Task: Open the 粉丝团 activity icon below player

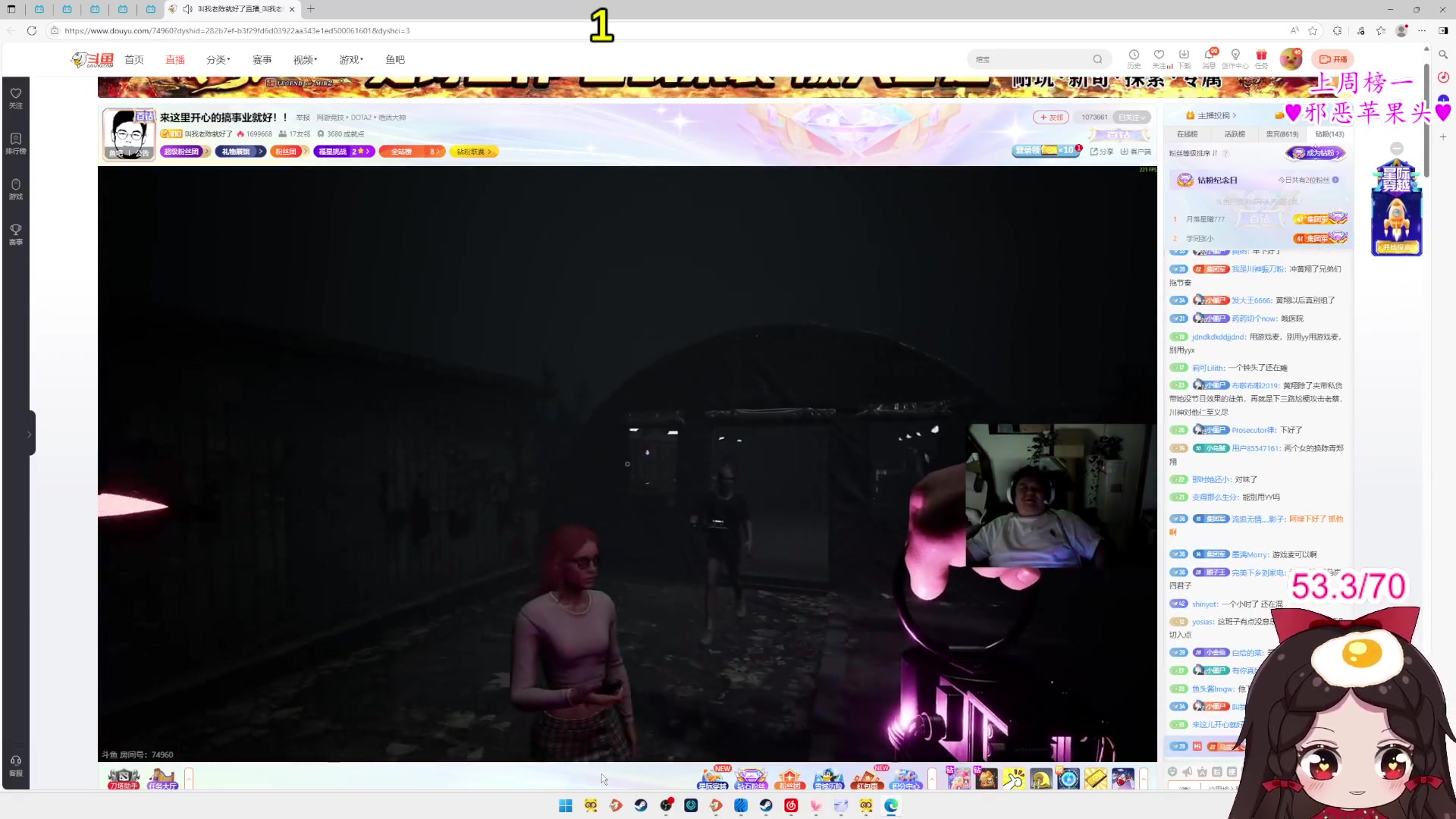Action: pyautogui.click(x=789, y=778)
